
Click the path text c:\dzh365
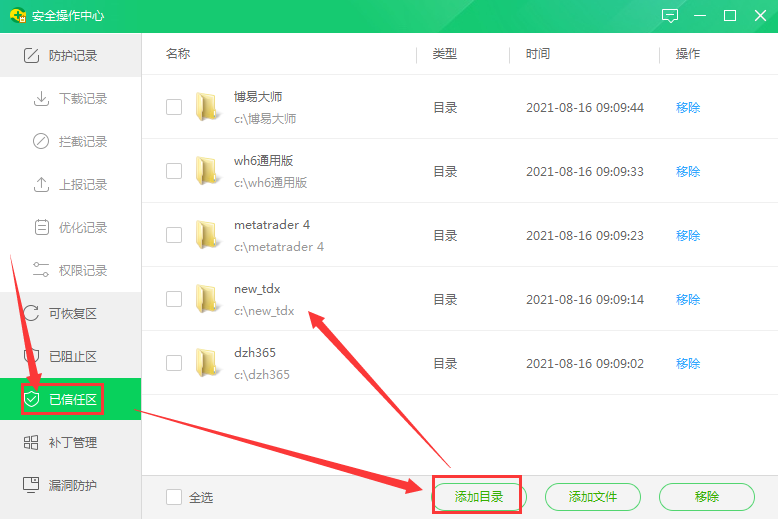coord(261,375)
